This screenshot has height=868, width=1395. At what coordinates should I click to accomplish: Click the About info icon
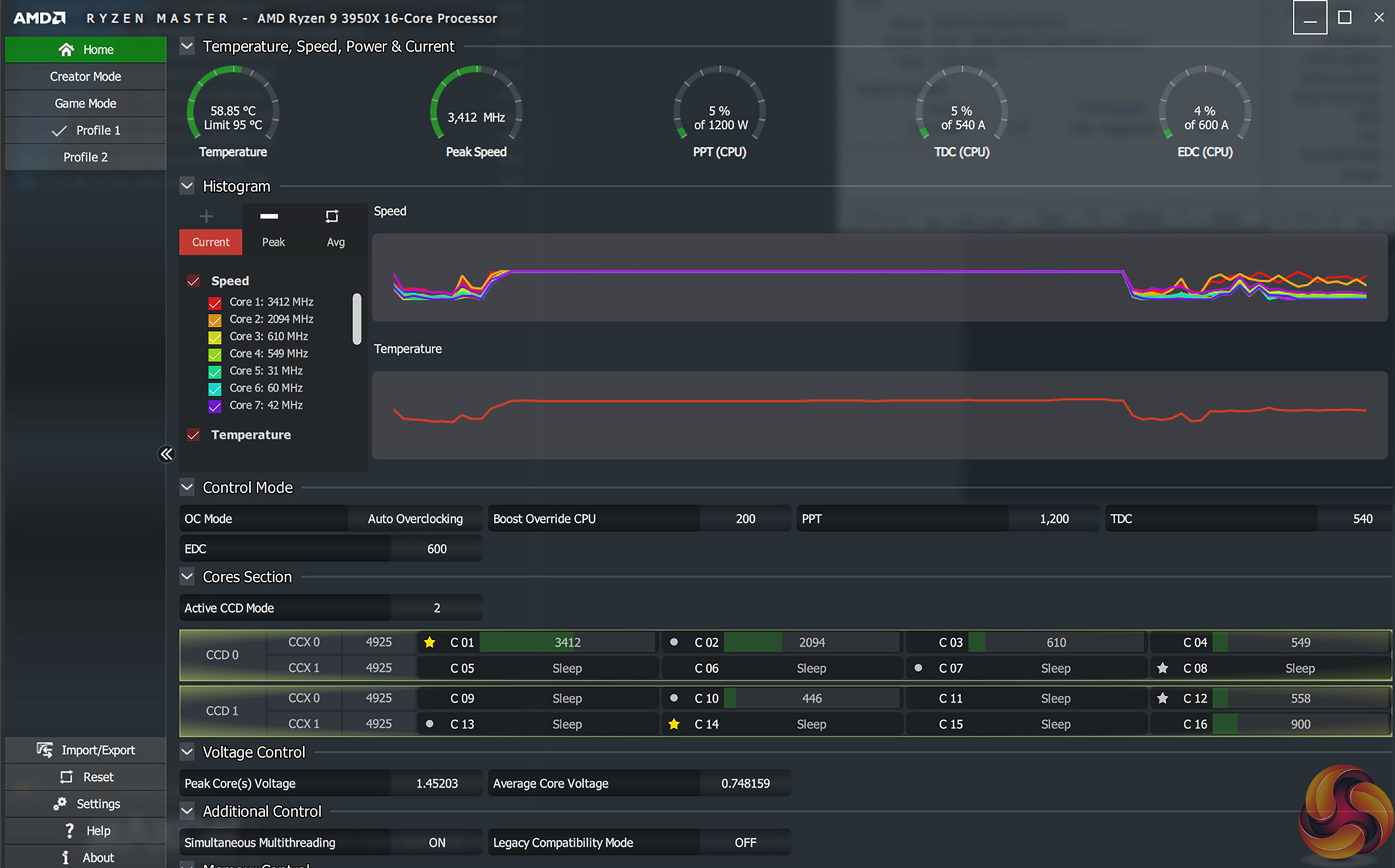click(65, 857)
